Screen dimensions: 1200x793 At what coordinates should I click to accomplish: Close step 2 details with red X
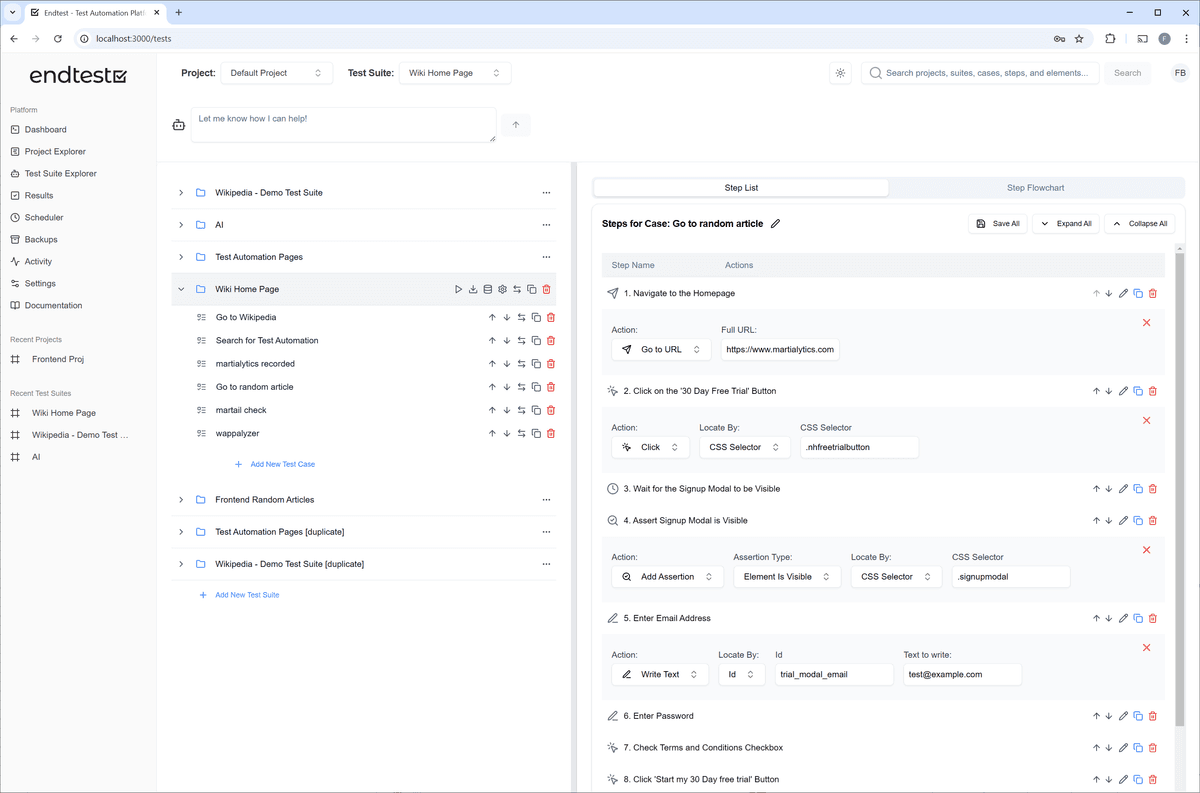point(1146,420)
